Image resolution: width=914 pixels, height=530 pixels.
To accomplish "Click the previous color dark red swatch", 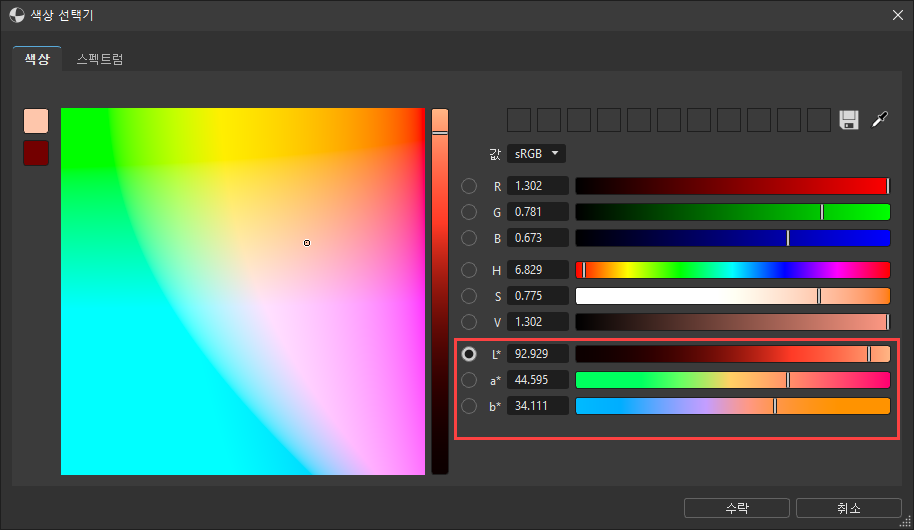I will pyautogui.click(x=36, y=153).
